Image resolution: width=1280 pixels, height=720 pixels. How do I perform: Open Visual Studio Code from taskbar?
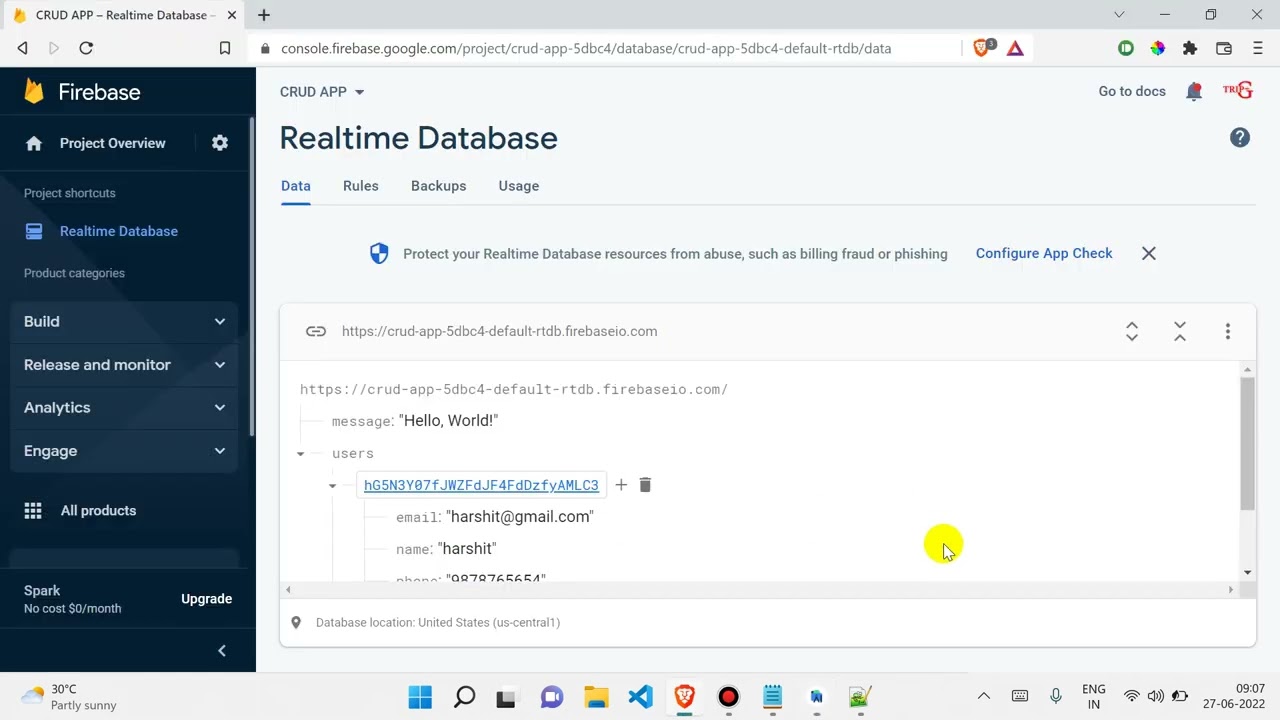click(641, 697)
